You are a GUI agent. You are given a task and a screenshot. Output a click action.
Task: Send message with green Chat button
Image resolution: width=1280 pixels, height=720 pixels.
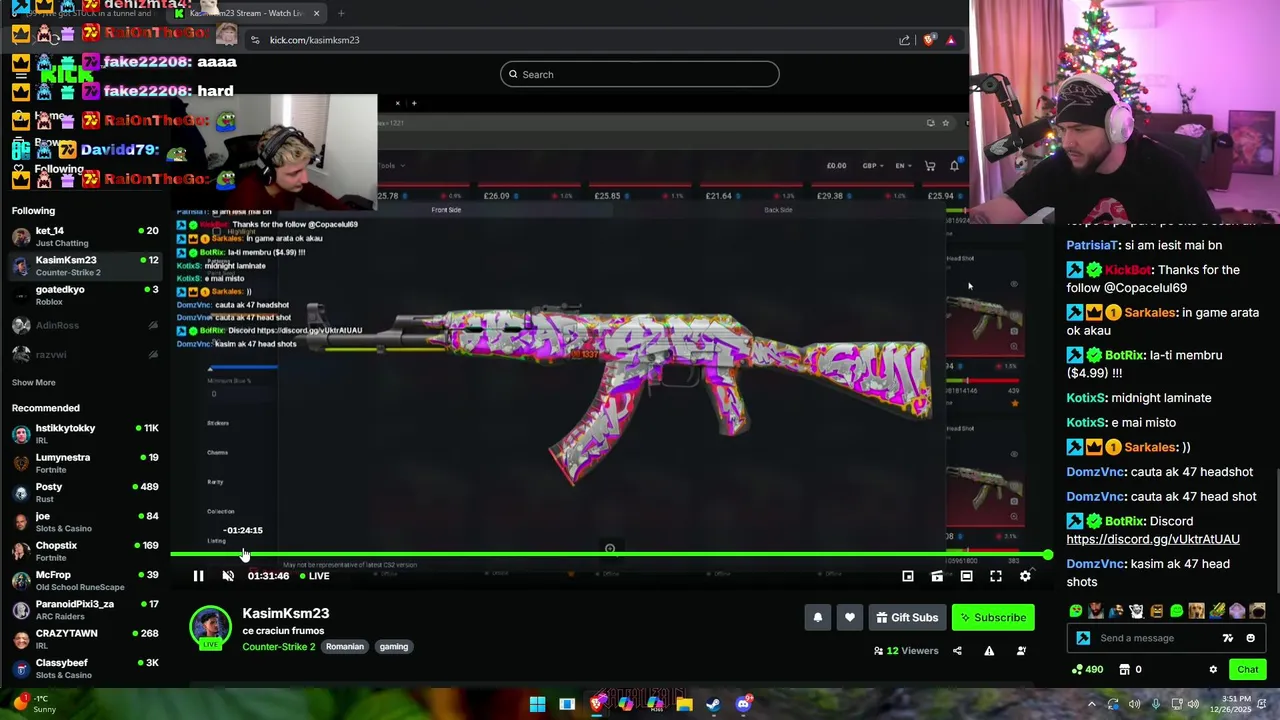1248,670
